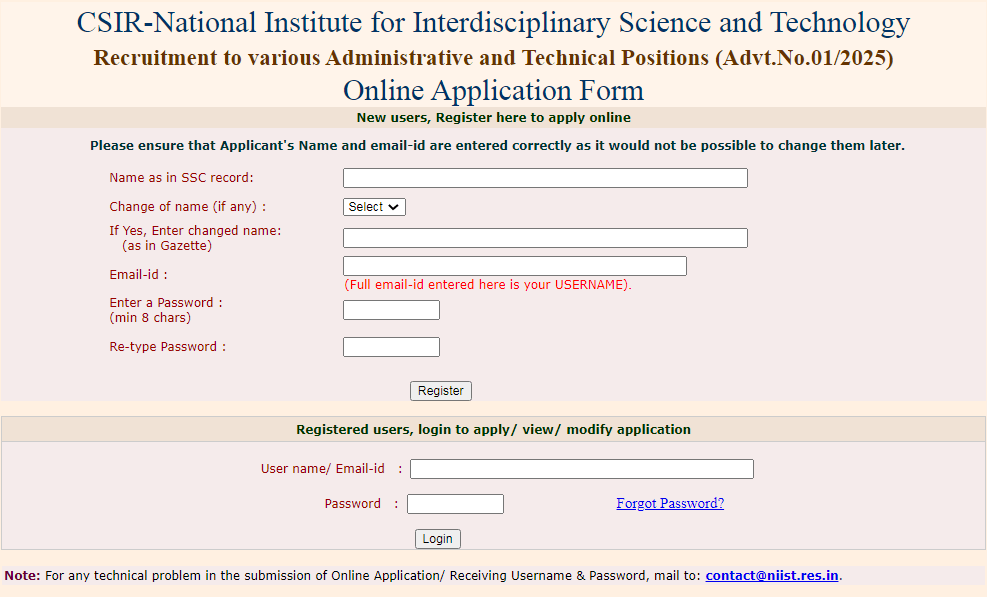This screenshot has height=597, width=987.
Task: Open the Forgot Password? link
Action: tap(670, 504)
